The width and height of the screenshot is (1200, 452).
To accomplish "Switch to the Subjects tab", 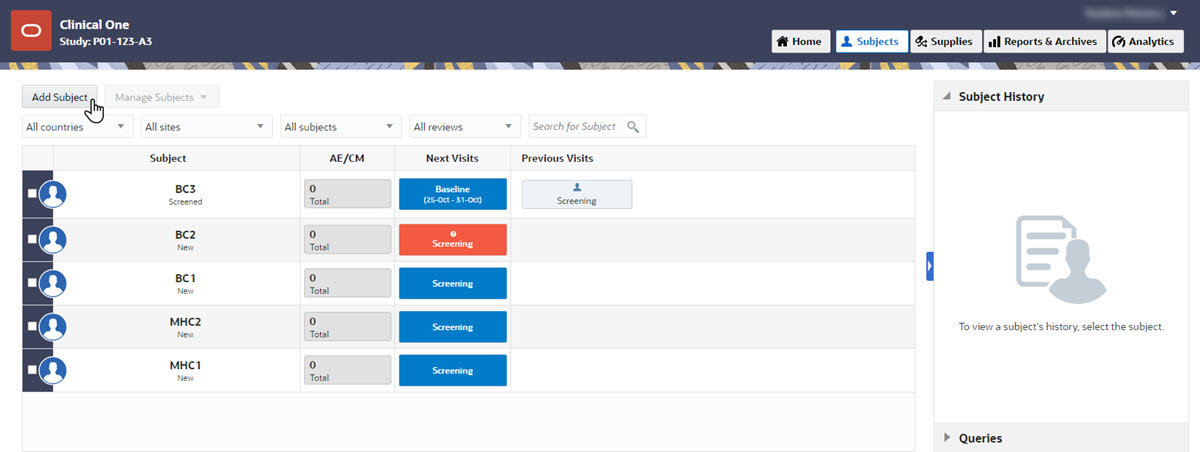I will [871, 41].
